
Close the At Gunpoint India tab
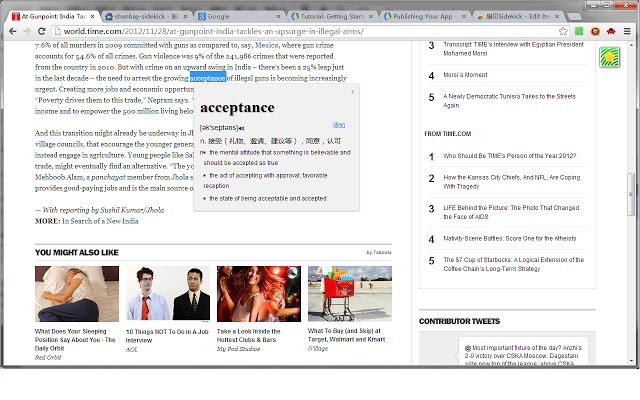(x=93, y=16)
